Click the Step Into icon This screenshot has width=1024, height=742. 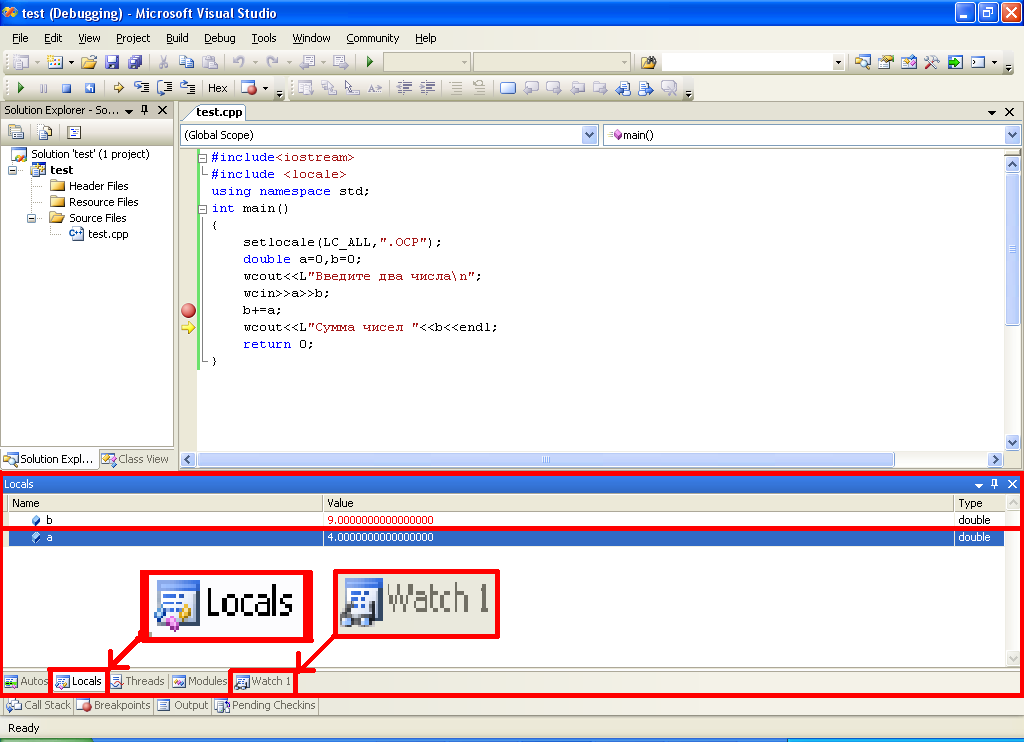point(141,88)
